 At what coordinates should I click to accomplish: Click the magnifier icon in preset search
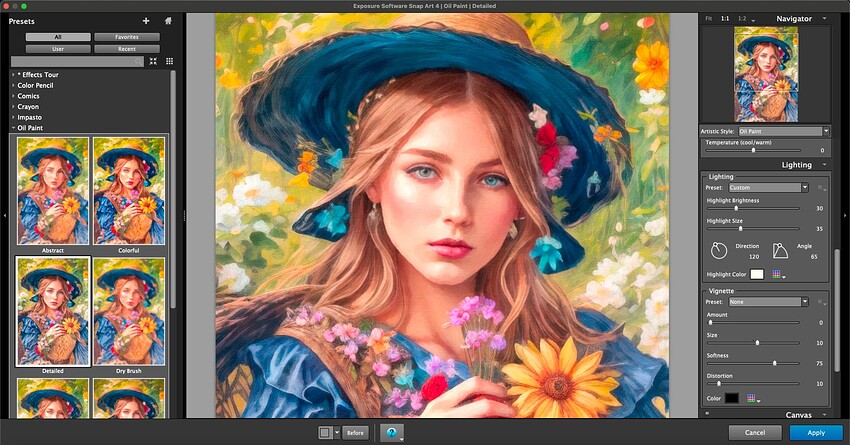coord(139,62)
